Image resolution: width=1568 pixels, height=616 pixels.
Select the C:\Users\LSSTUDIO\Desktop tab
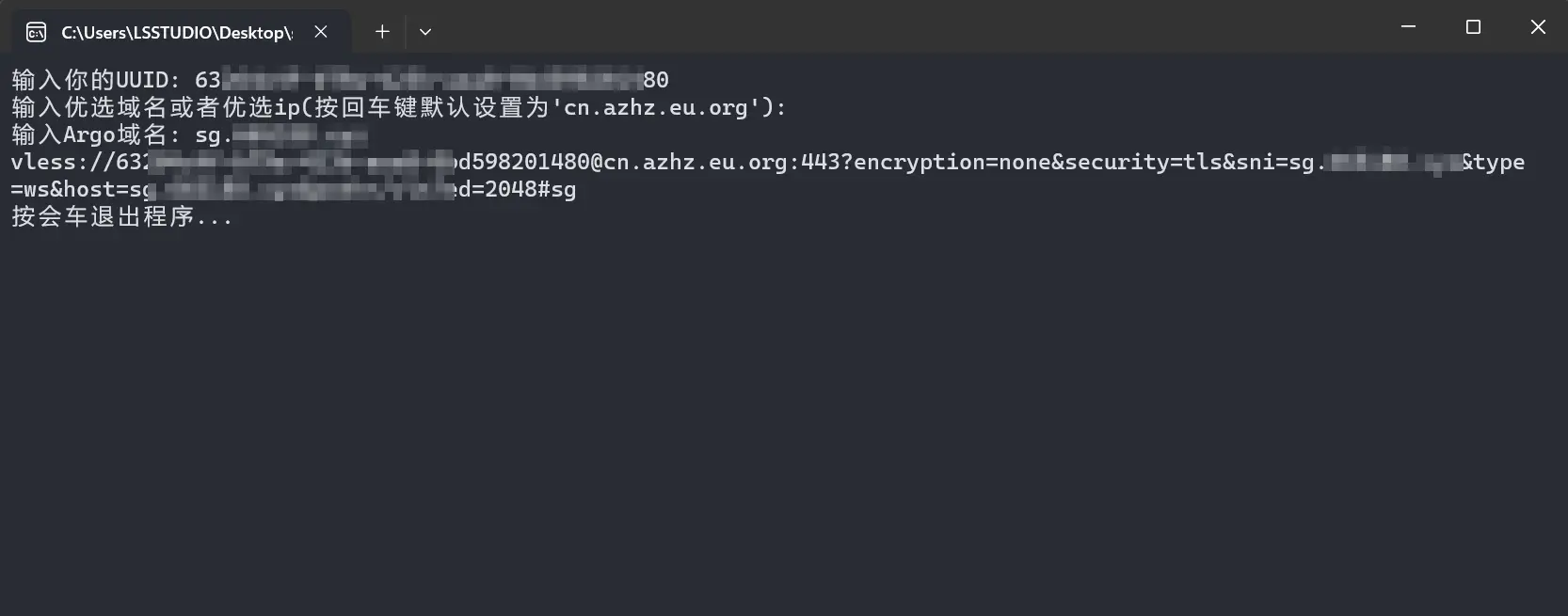(x=181, y=32)
